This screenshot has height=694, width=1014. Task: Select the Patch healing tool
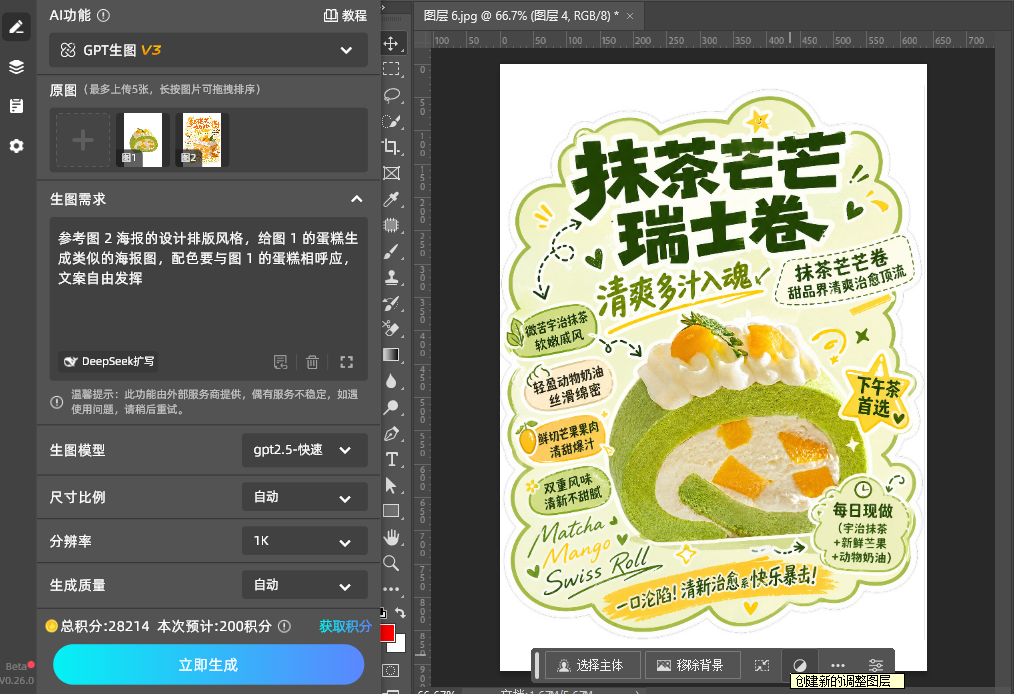point(391,225)
